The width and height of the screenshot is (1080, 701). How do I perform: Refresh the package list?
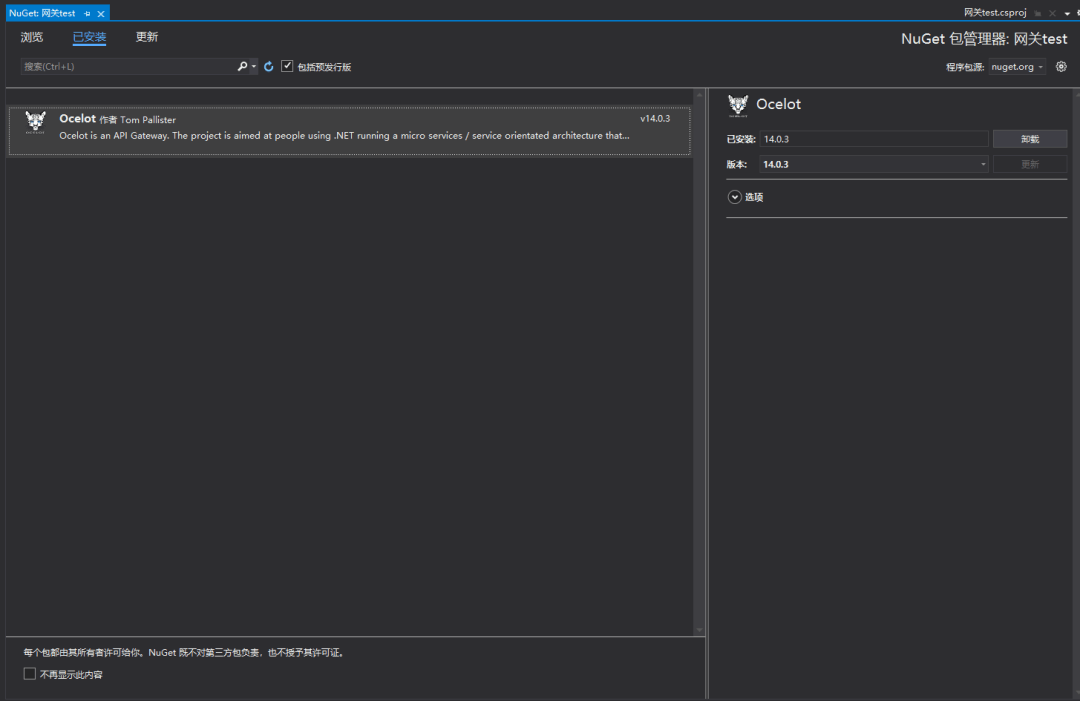click(269, 67)
